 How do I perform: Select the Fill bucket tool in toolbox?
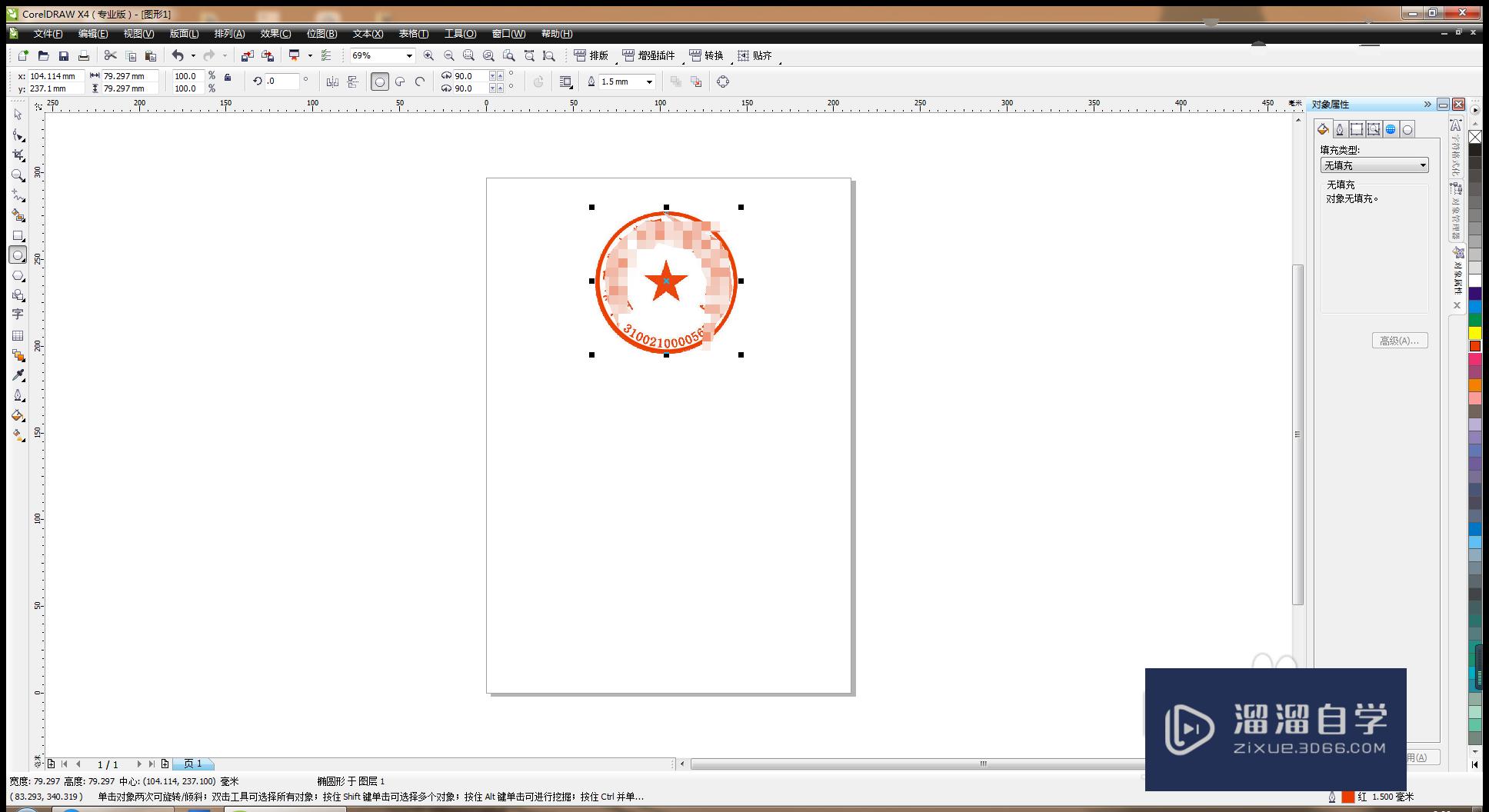click(18, 415)
